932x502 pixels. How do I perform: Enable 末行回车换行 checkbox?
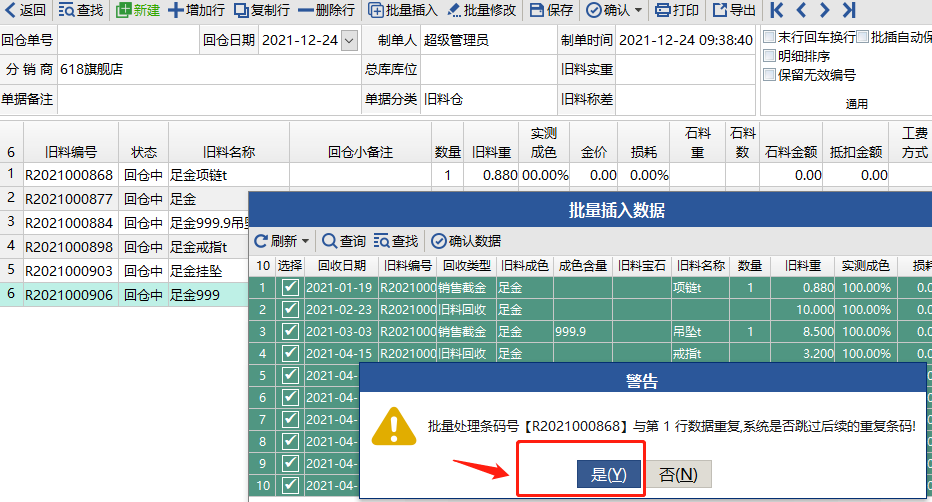pyautogui.click(x=769, y=37)
